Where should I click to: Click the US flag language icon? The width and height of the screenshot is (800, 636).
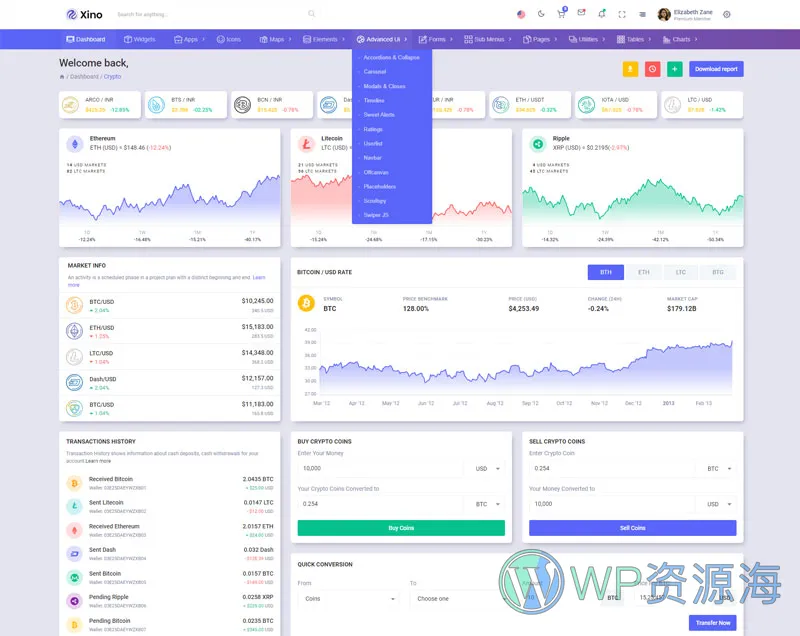[521, 14]
